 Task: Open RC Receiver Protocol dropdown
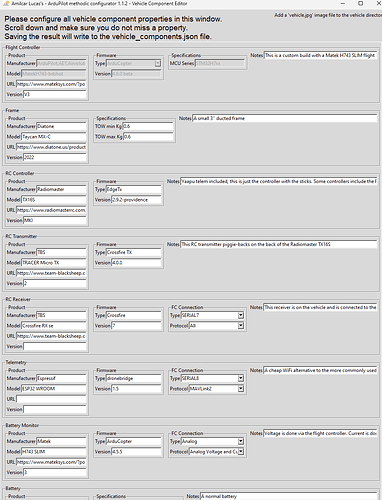tap(241, 326)
